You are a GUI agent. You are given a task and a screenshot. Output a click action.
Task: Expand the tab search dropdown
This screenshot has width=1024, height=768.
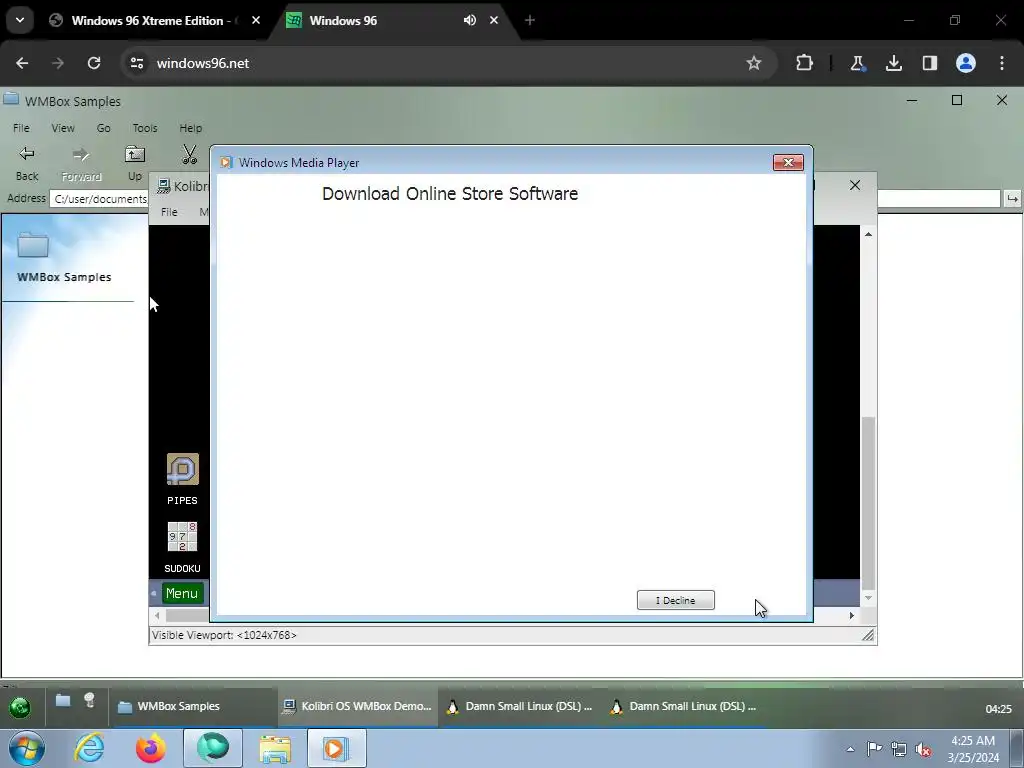point(20,20)
